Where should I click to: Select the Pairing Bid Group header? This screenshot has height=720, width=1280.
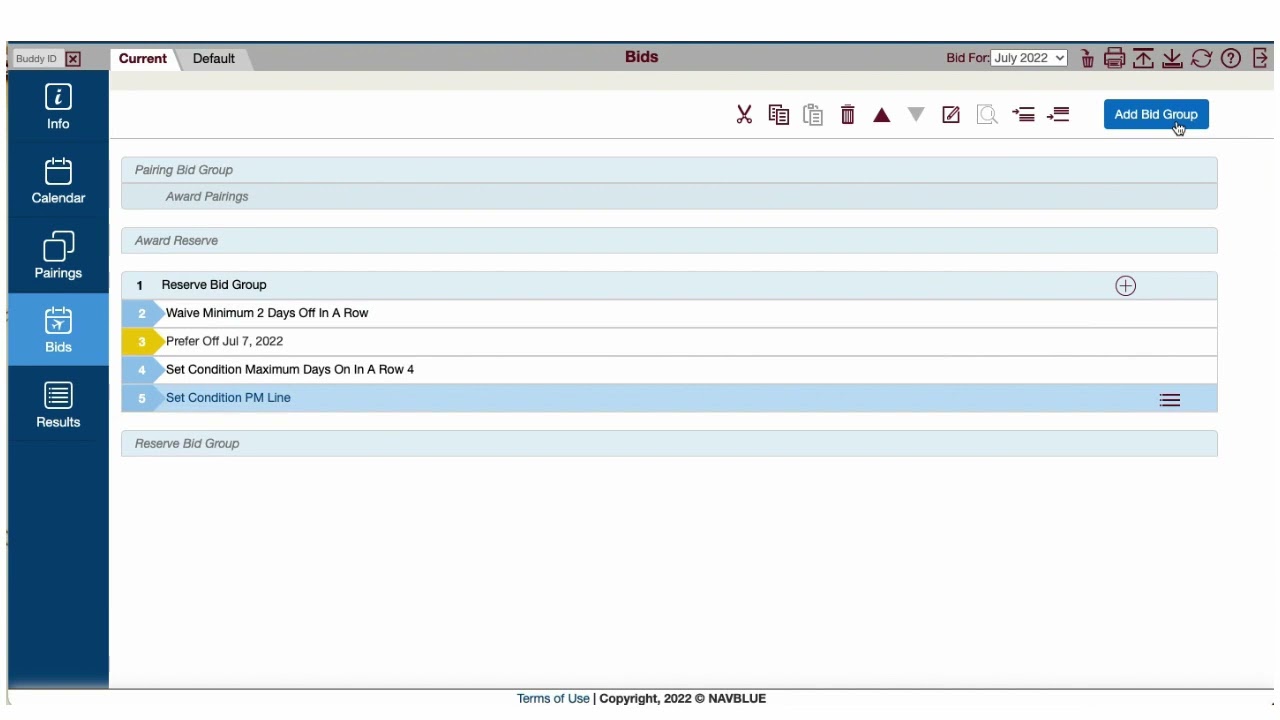[669, 170]
